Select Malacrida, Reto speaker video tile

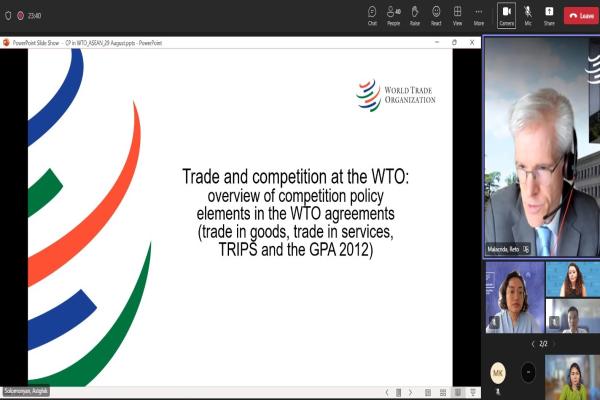coord(542,147)
